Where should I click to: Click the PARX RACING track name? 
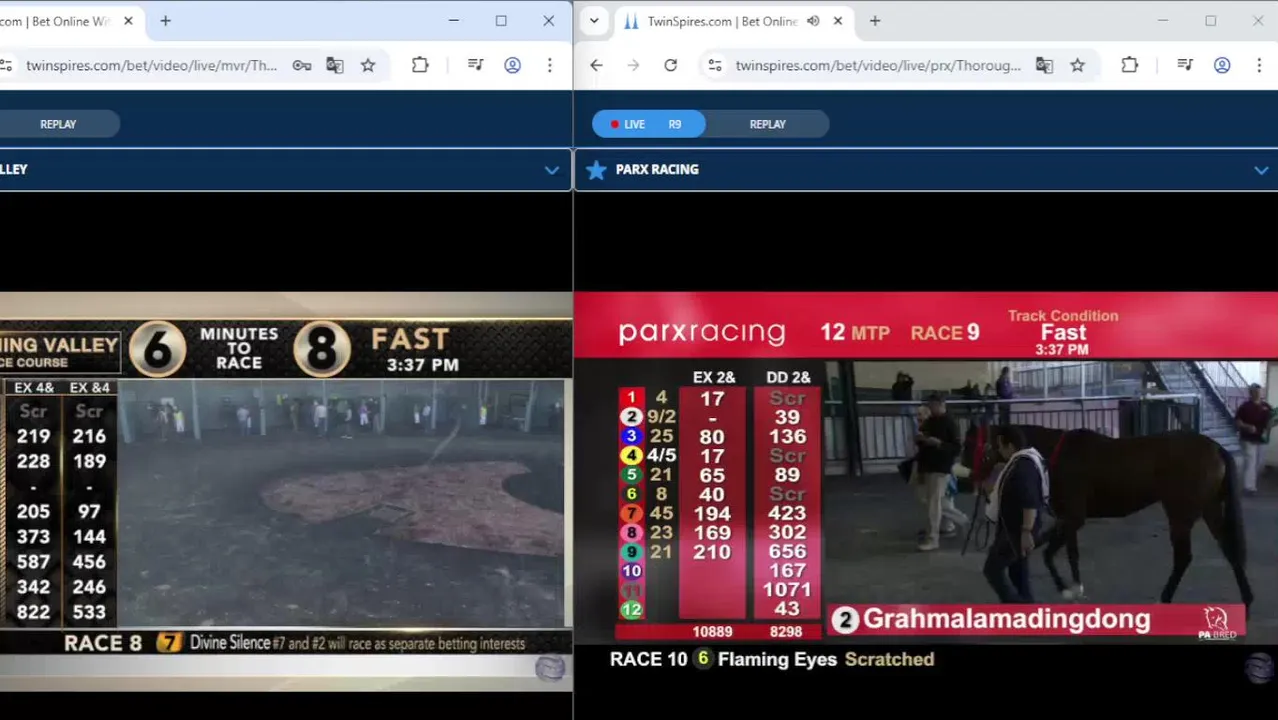click(657, 170)
